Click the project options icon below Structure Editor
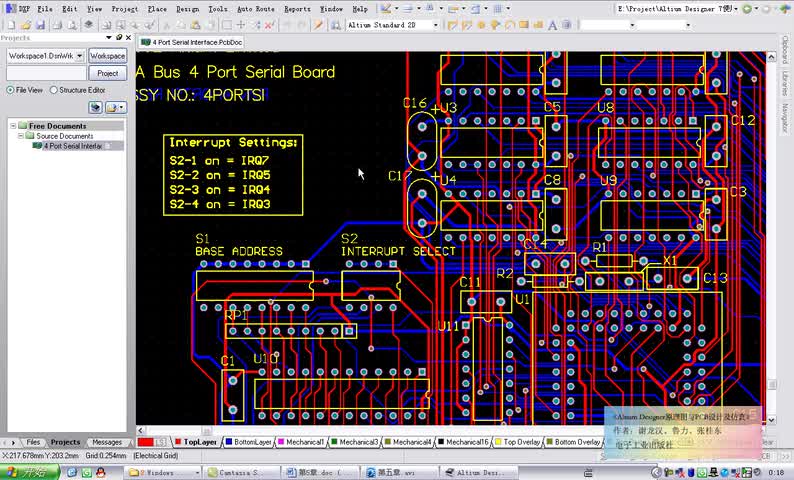This screenshot has width=794, height=480. 96,107
